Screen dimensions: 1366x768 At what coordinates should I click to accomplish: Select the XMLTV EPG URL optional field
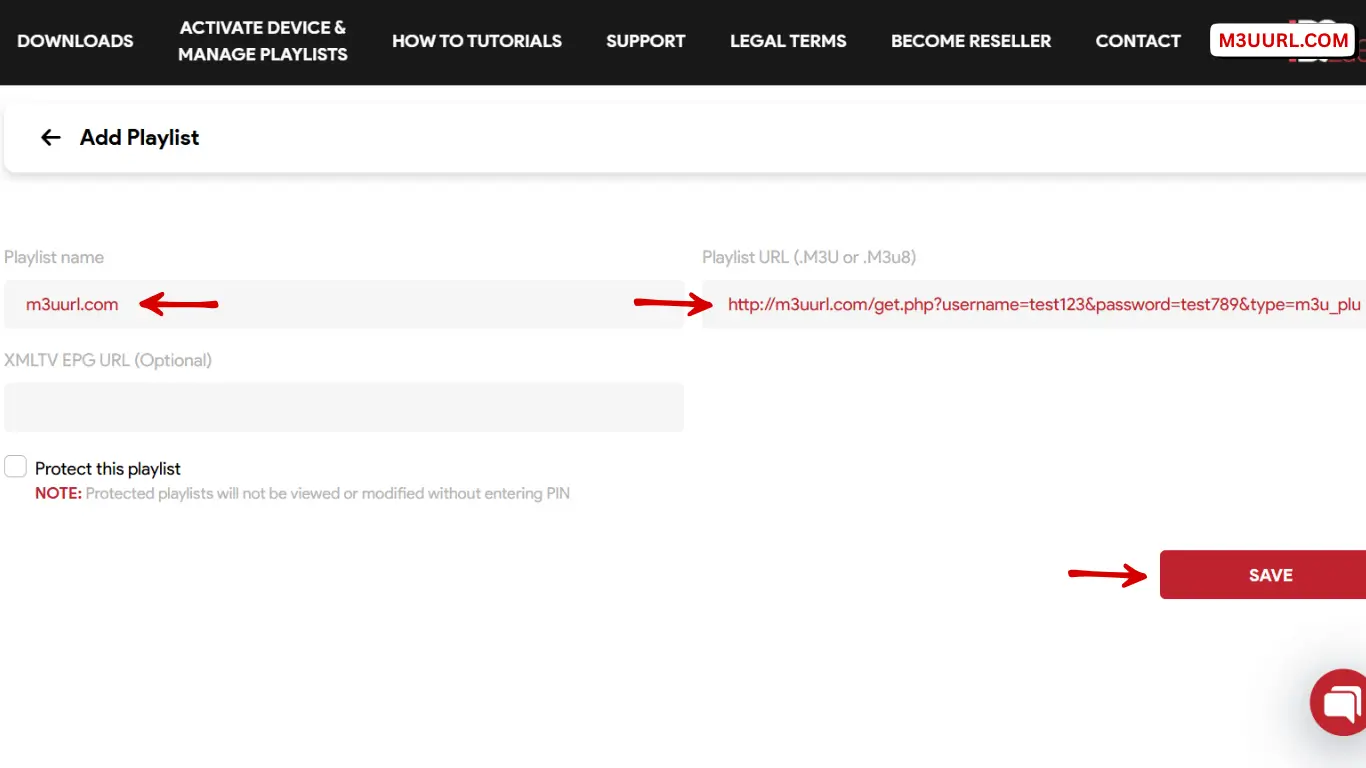coord(344,407)
